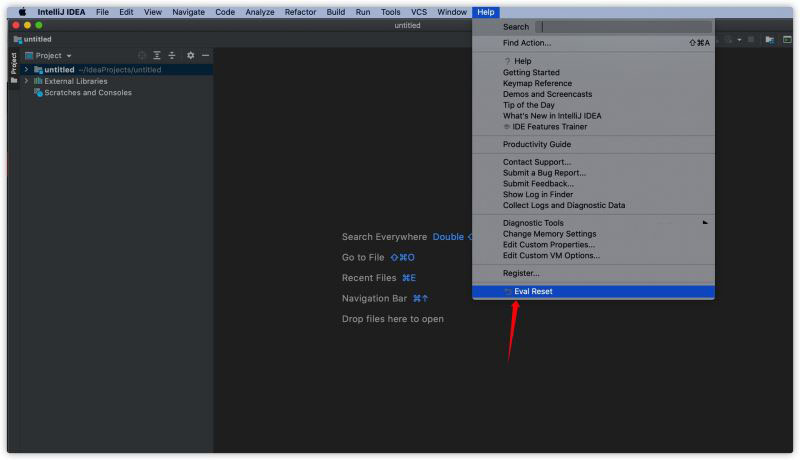Image resolution: width=800 pixels, height=460 pixels.
Task: Open Project panel gear options
Action: coord(190,55)
